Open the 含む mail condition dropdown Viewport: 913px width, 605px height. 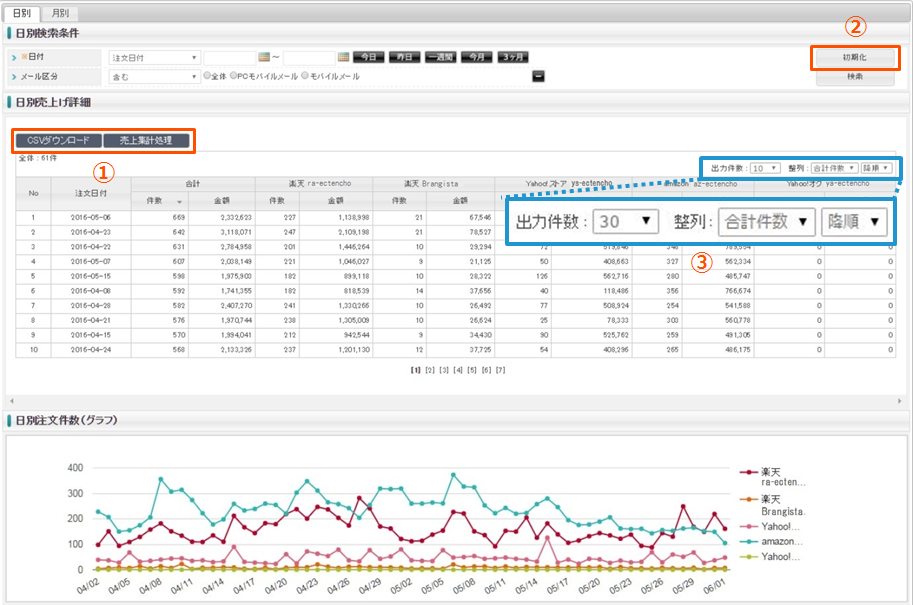(154, 76)
